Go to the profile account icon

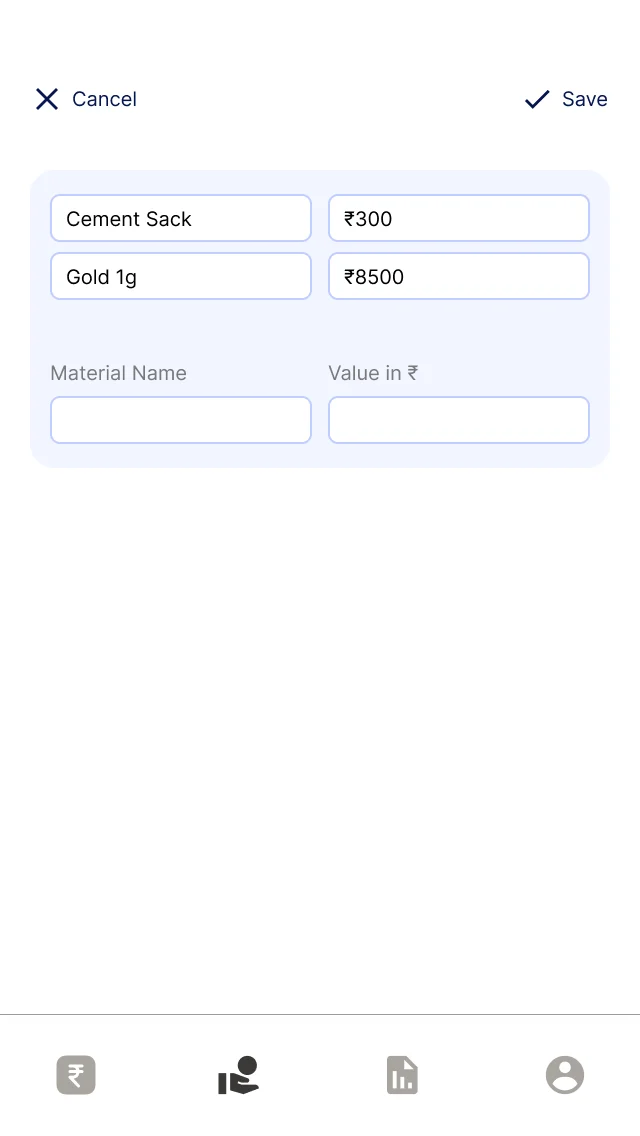tap(565, 1074)
